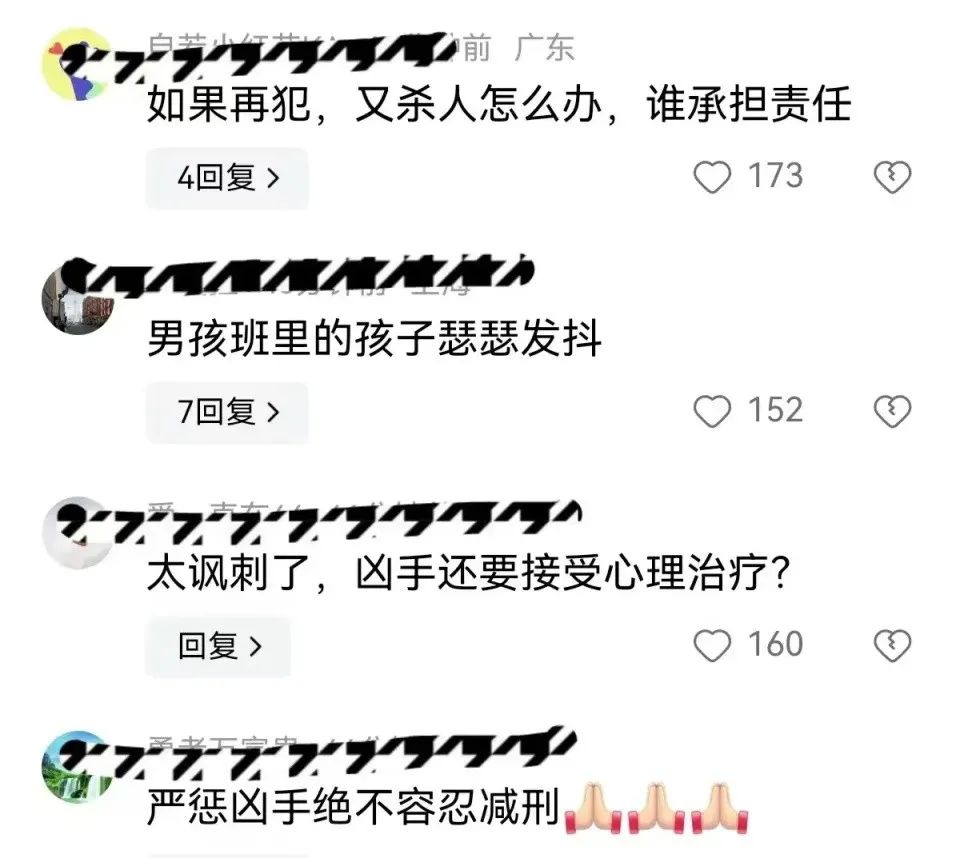The height and width of the screenshot is (858, 960).
Task: Dislike the 太讽刺了 comment
Action: tap(892, 645)
